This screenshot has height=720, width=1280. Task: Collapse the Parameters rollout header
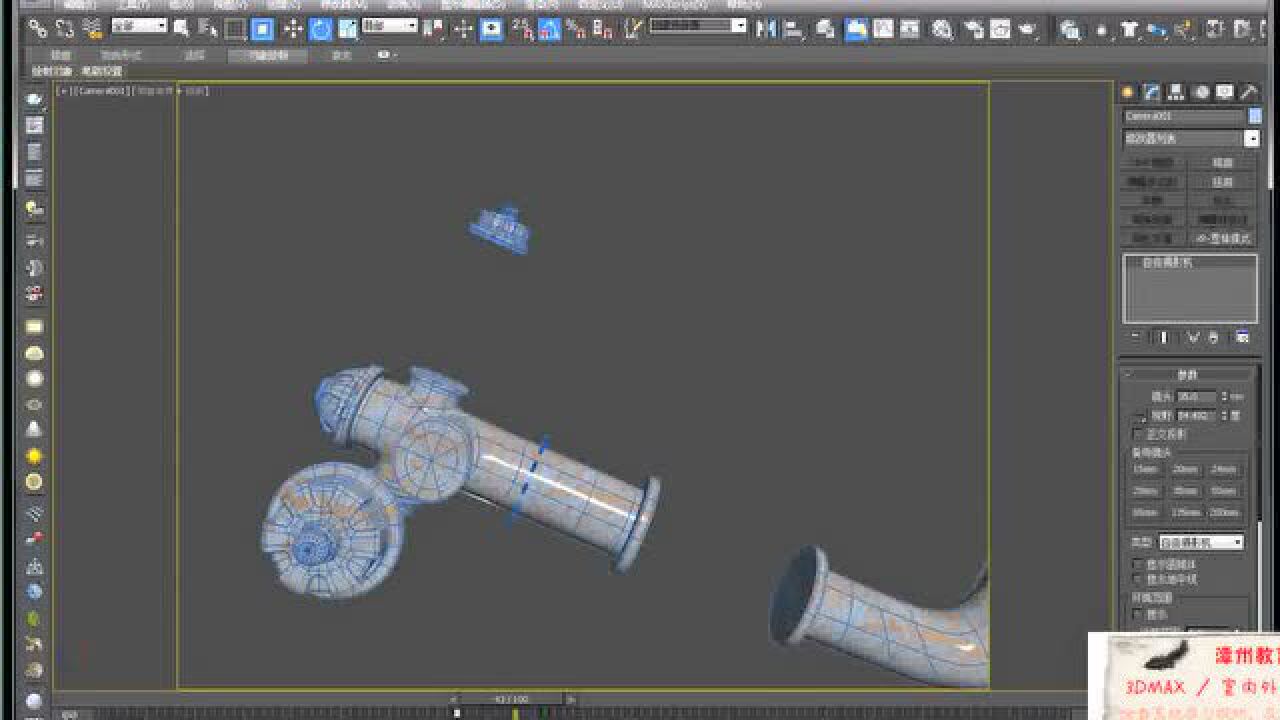(x=1187, y=375)
